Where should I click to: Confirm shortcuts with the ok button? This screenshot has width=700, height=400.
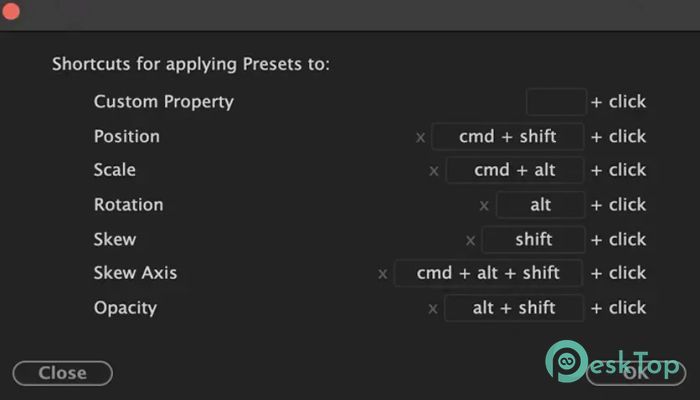click(636, 371)
